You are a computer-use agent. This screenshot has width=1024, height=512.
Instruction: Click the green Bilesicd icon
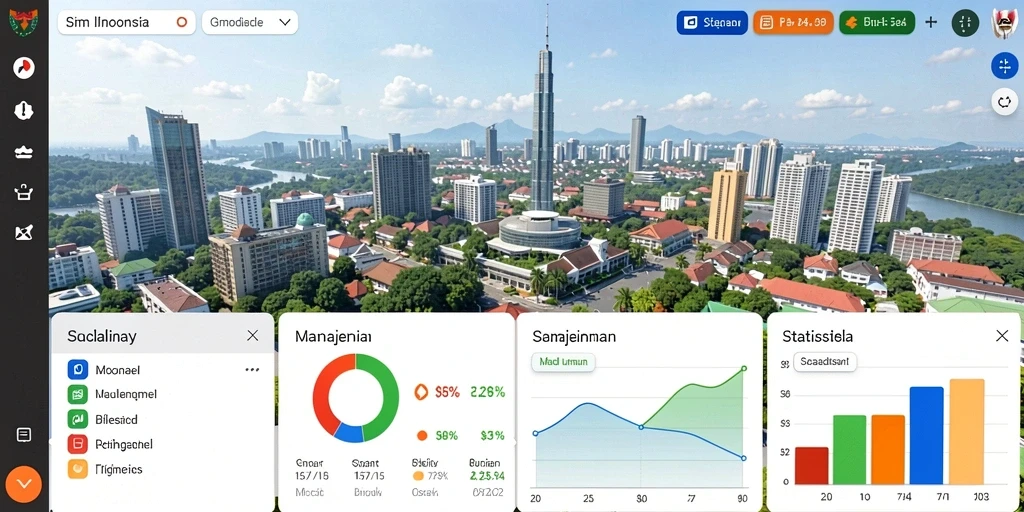78,419
